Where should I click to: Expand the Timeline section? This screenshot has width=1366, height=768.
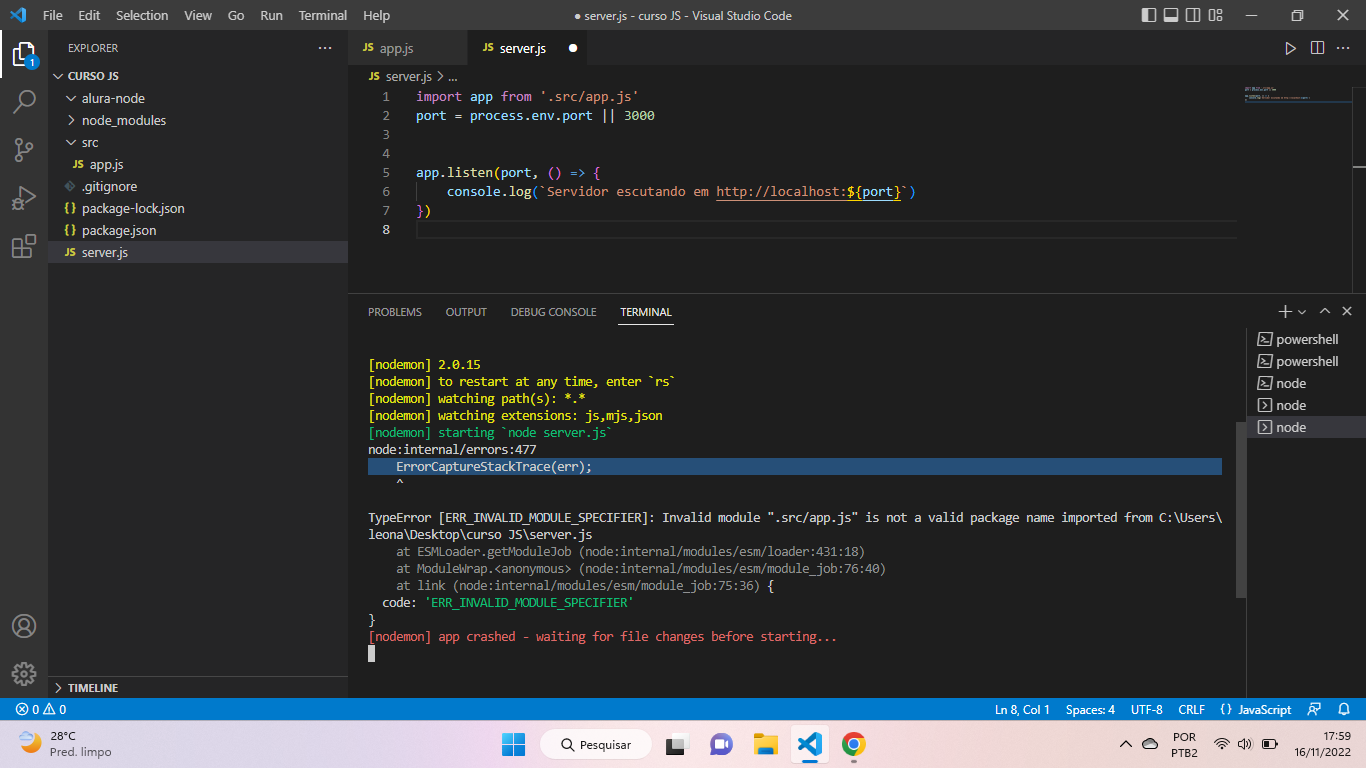198,688
